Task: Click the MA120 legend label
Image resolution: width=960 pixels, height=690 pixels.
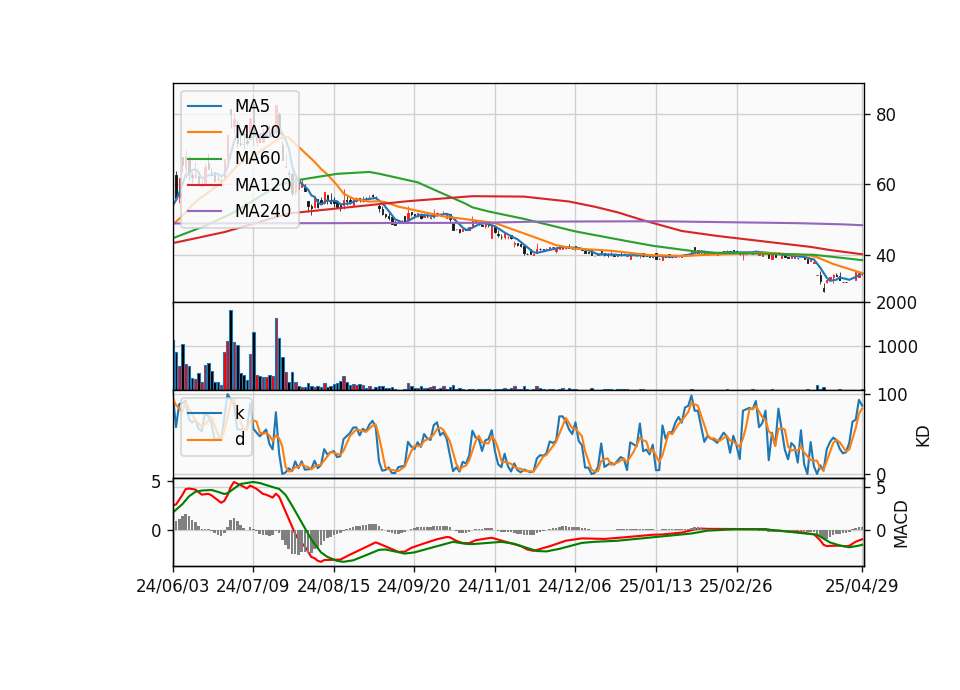Action: [x=263, y=184]
